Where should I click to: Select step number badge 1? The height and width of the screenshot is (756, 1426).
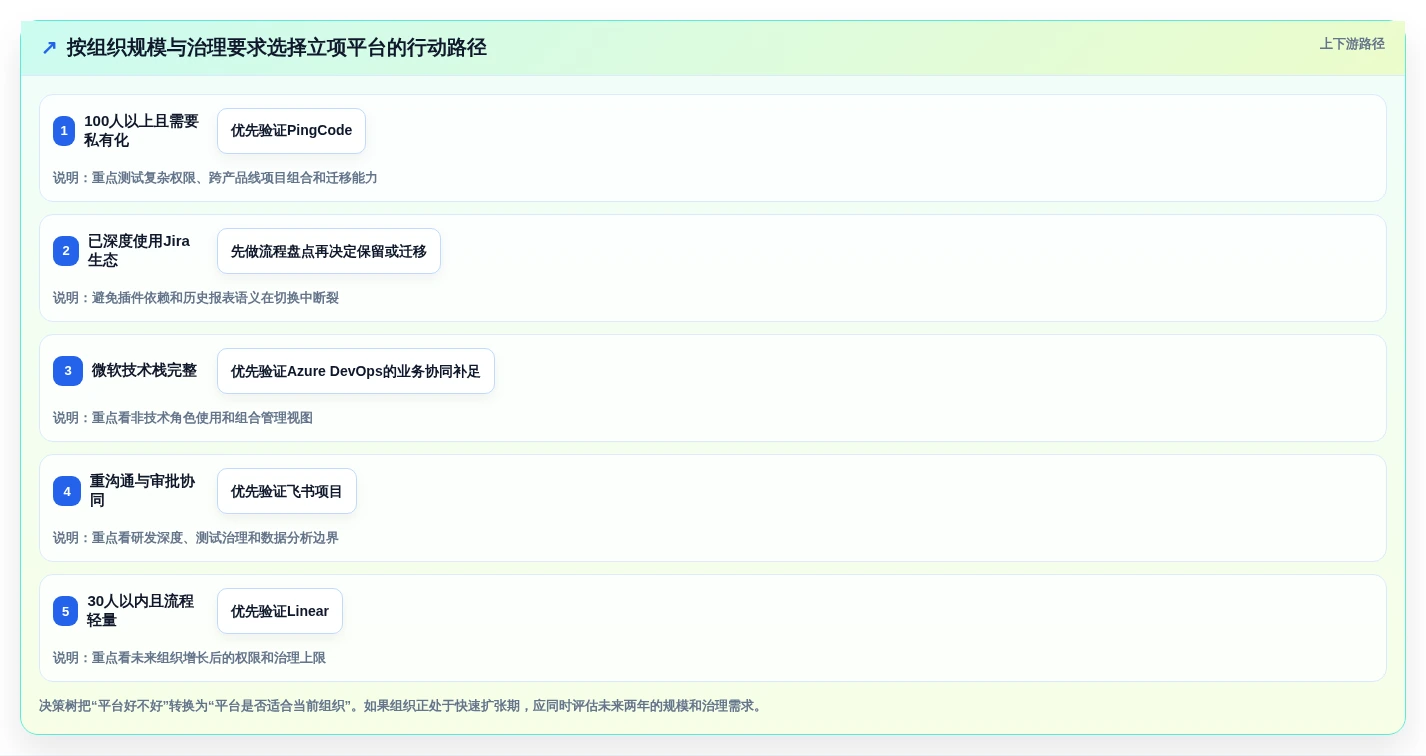(64, 131)
